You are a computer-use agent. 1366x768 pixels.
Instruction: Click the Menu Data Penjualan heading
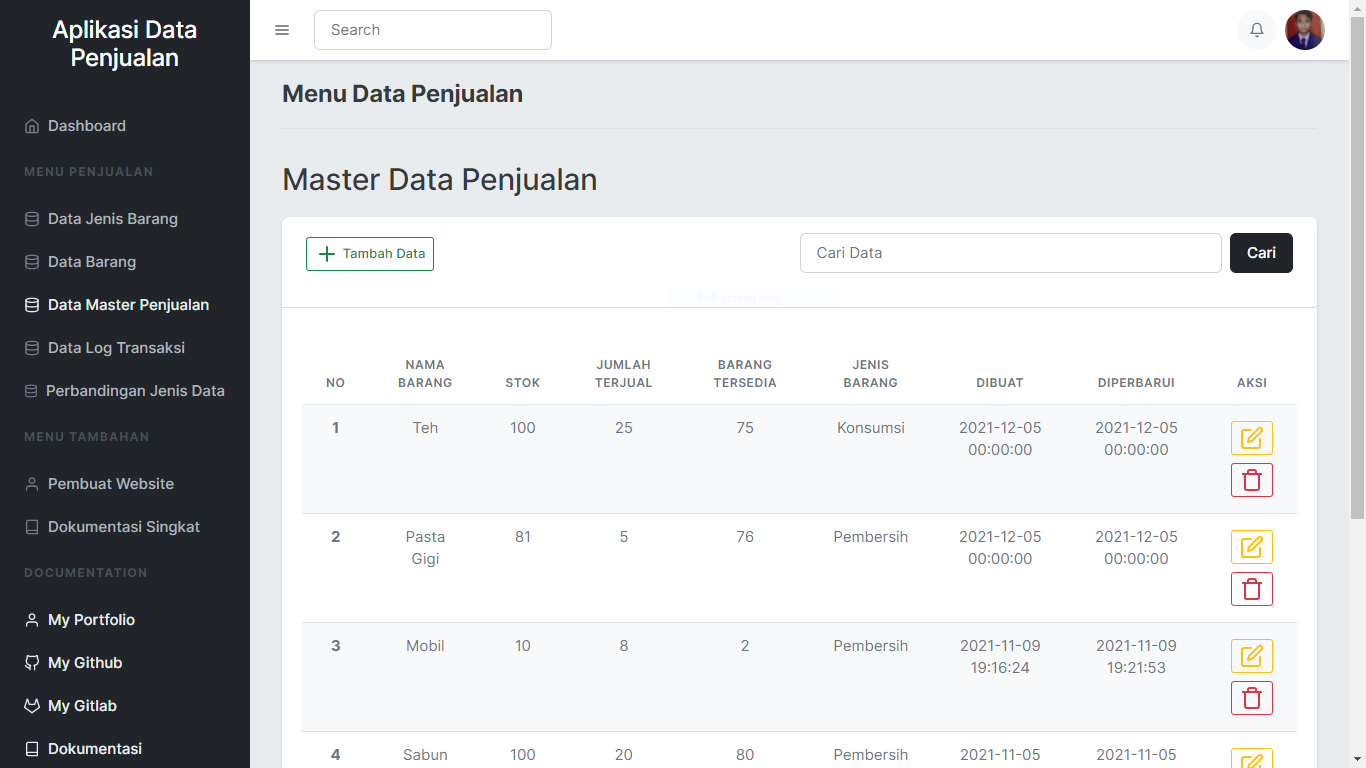point(403,94)
